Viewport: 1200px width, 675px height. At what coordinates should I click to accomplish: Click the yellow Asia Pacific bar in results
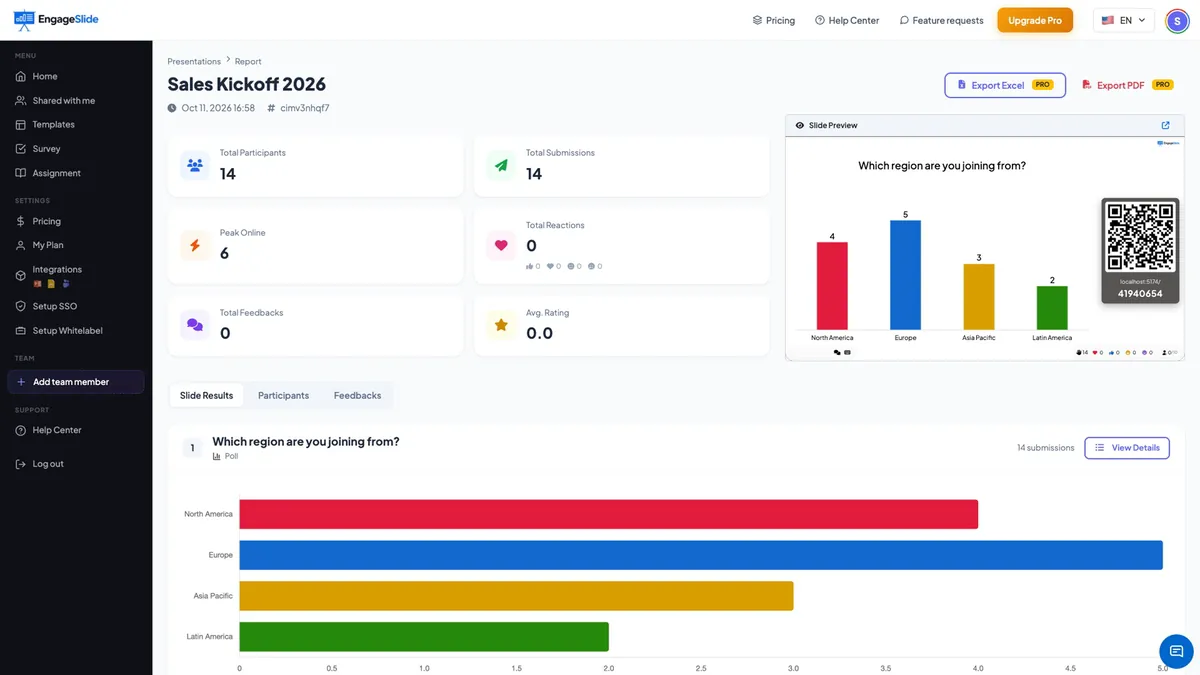pos(516,596)
